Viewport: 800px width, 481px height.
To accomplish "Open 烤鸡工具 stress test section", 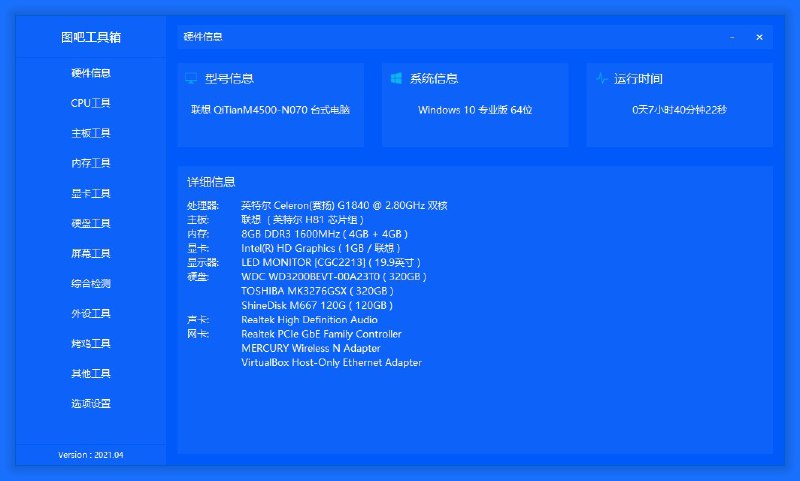I will (x=91, y=343).
